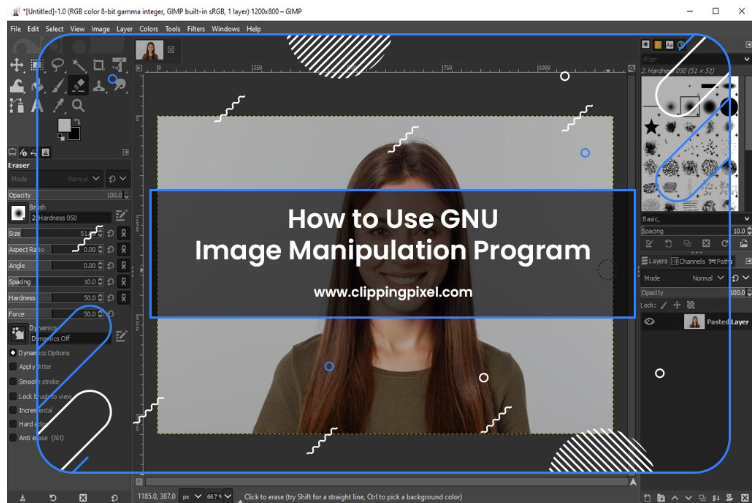This screenshot has width=752, height=503.
Task: Select the Free Select lasso tool
Action: (58, 65)
